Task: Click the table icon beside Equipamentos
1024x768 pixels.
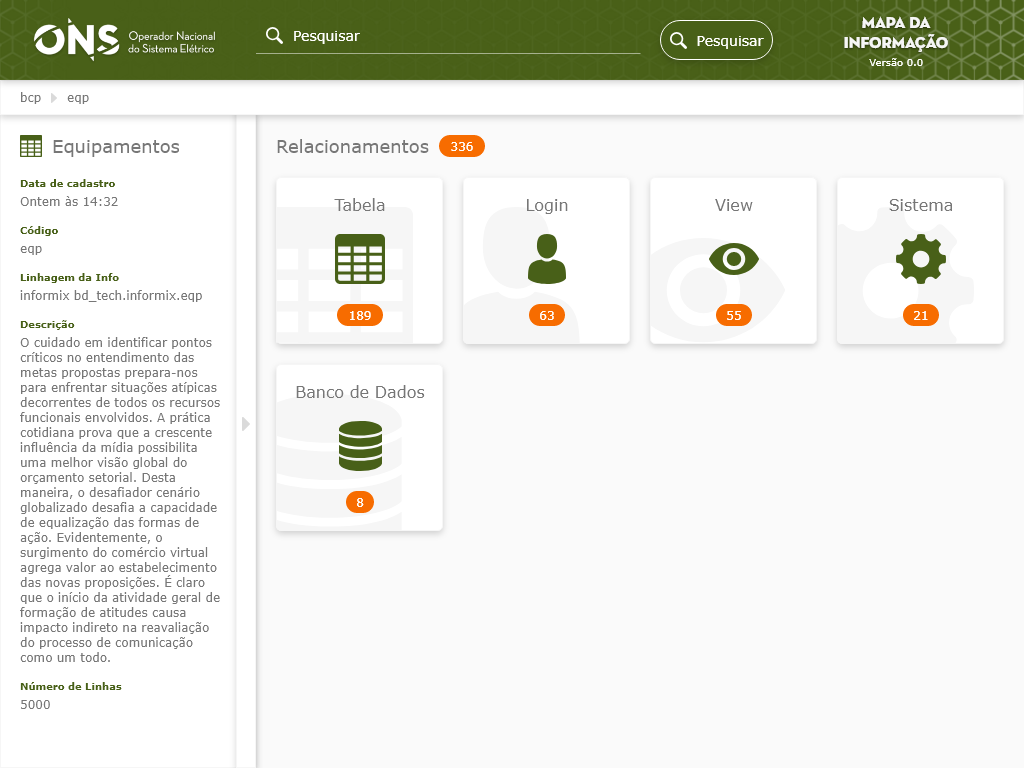Action: click(x=31, y=146)
